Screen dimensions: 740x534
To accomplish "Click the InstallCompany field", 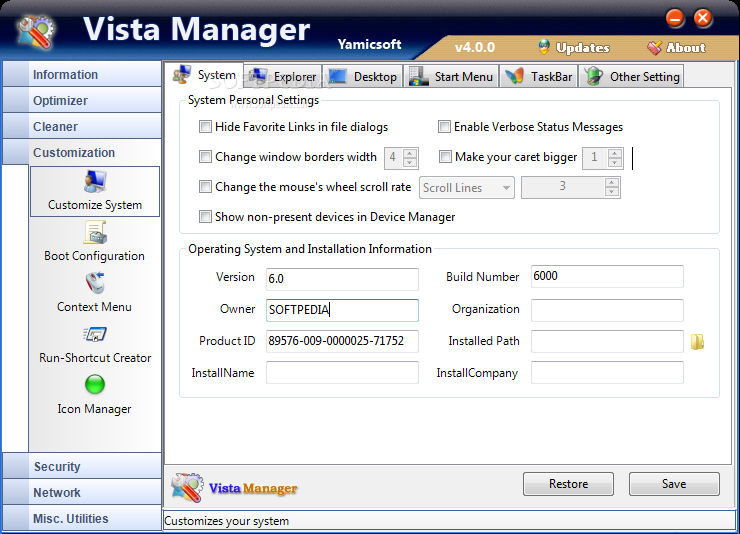I will 607,373.
